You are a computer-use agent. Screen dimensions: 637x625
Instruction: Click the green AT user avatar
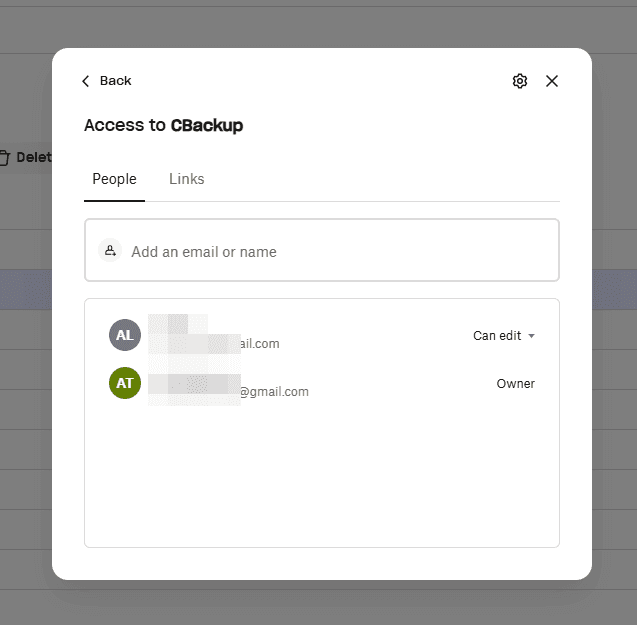click(125, 383)
